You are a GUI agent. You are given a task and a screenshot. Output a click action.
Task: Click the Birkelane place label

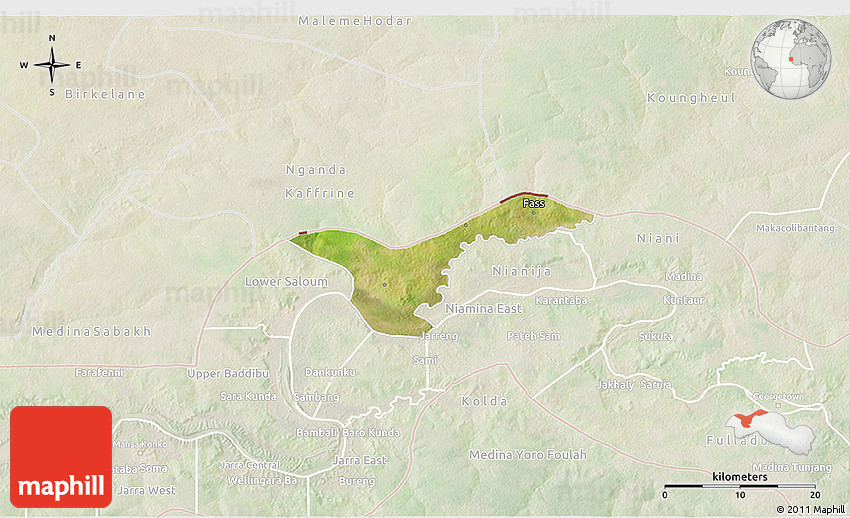105,94
